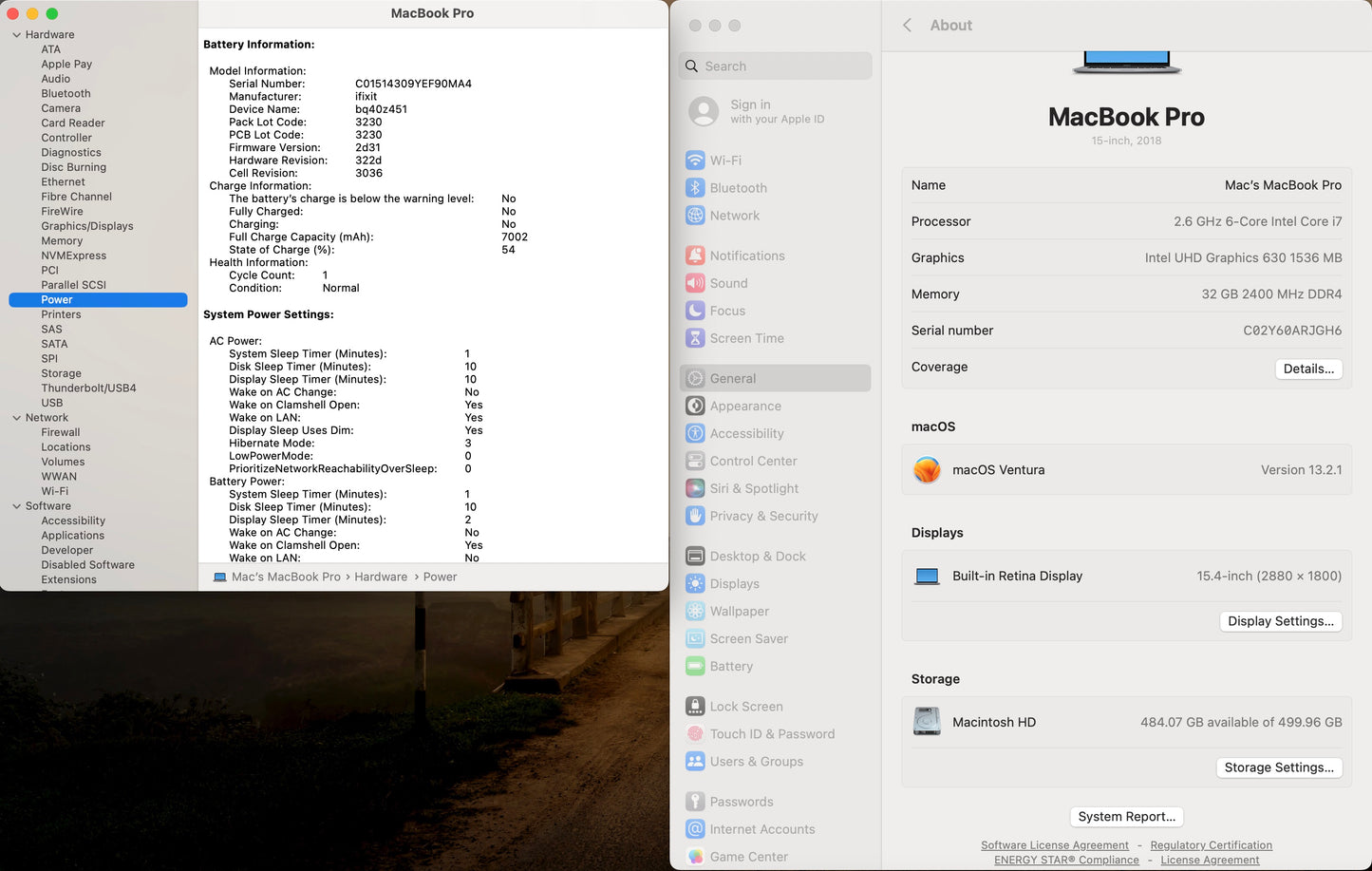The height and width of the screenshot is (871, 1372).
Task: Select the Sound speaker icon
Action: pos(695,283)
